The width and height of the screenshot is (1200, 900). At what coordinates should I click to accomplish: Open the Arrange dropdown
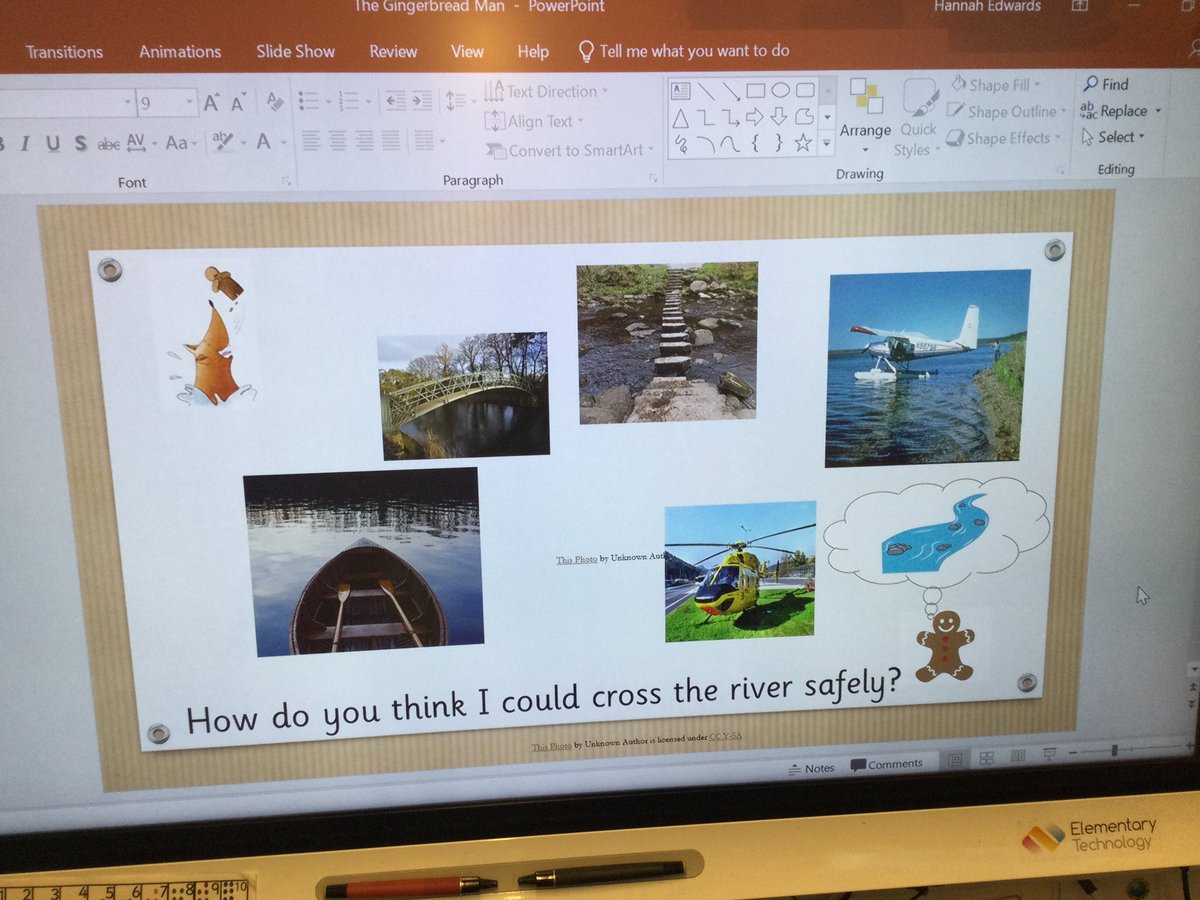coord(865,116)
